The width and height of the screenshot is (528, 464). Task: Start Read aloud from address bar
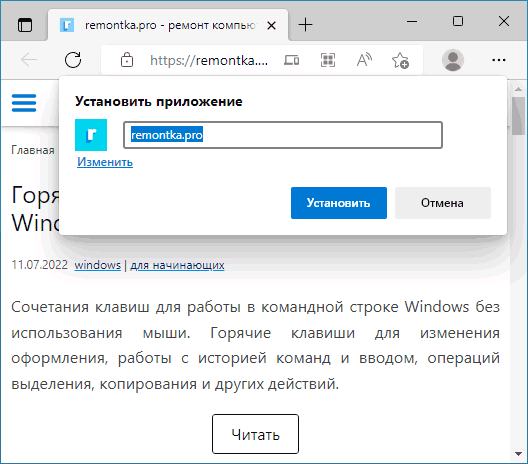[x=364, y=60]
